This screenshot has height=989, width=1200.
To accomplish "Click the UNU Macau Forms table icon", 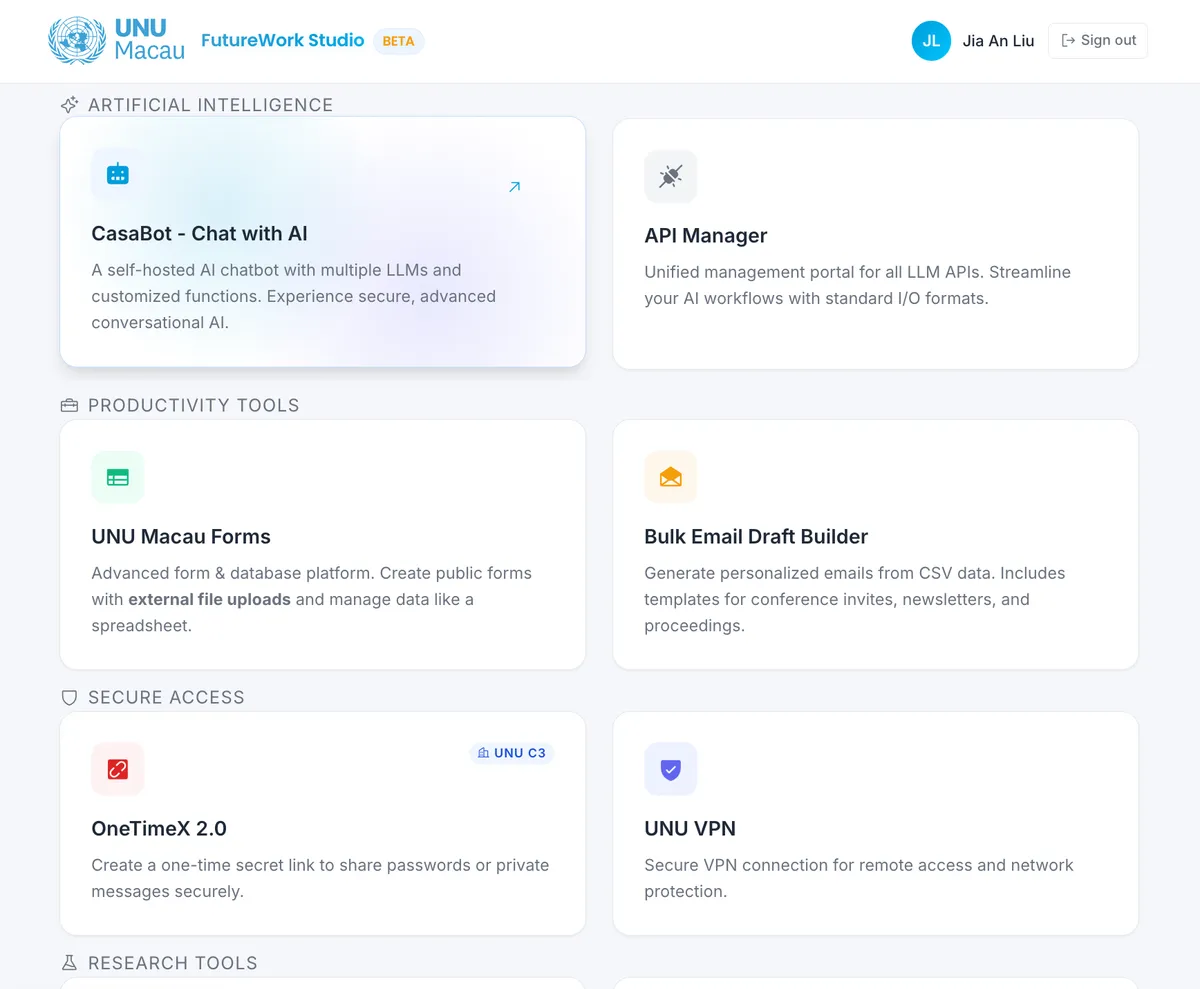I will tap(118, 477).
